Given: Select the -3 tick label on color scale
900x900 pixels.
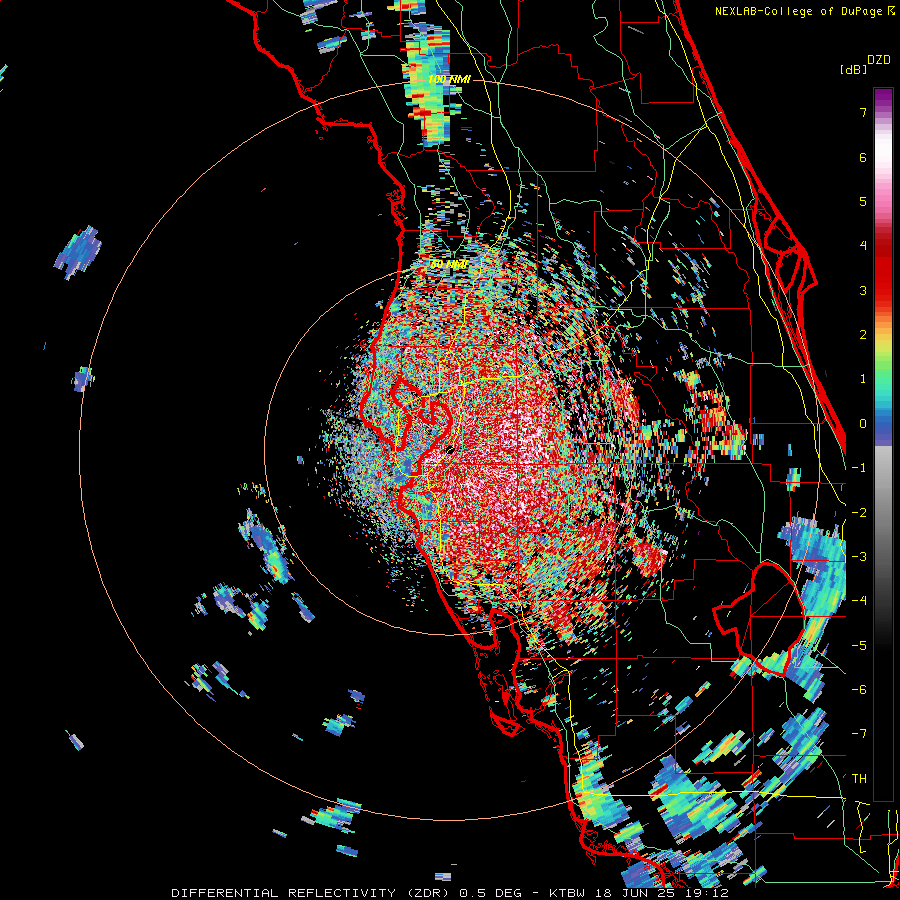Looking at the screenshot, I should [859, 557].
